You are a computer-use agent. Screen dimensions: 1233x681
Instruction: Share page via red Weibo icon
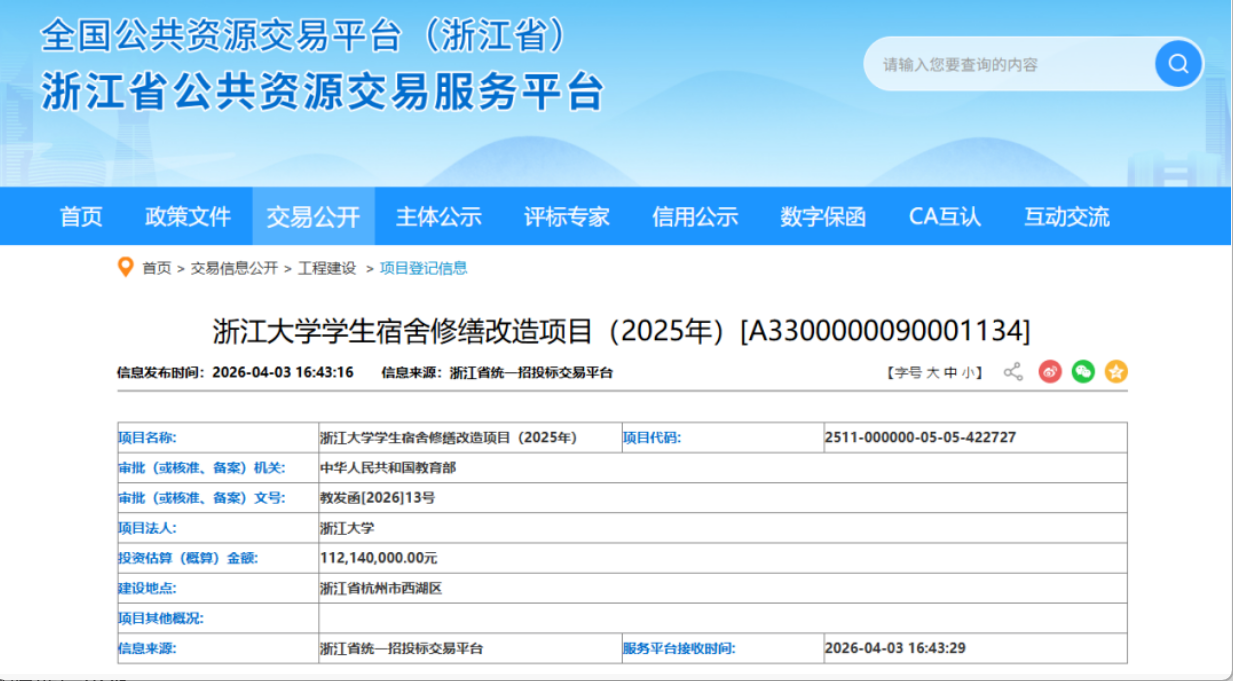coord(1050,372)
